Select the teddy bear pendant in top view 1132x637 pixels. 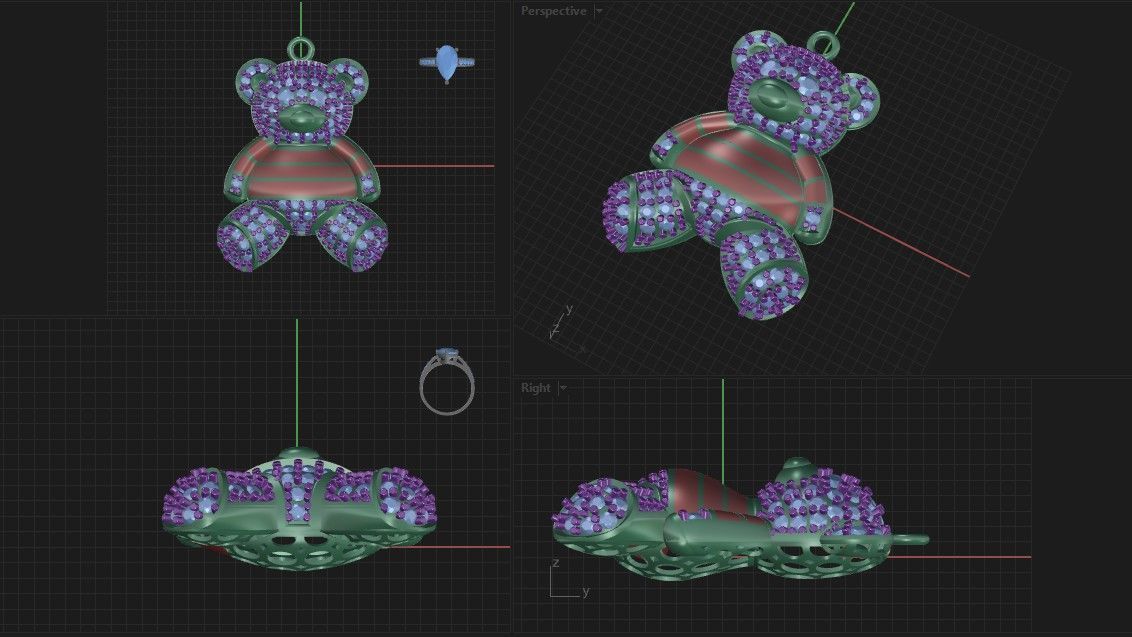click(302, 155)
